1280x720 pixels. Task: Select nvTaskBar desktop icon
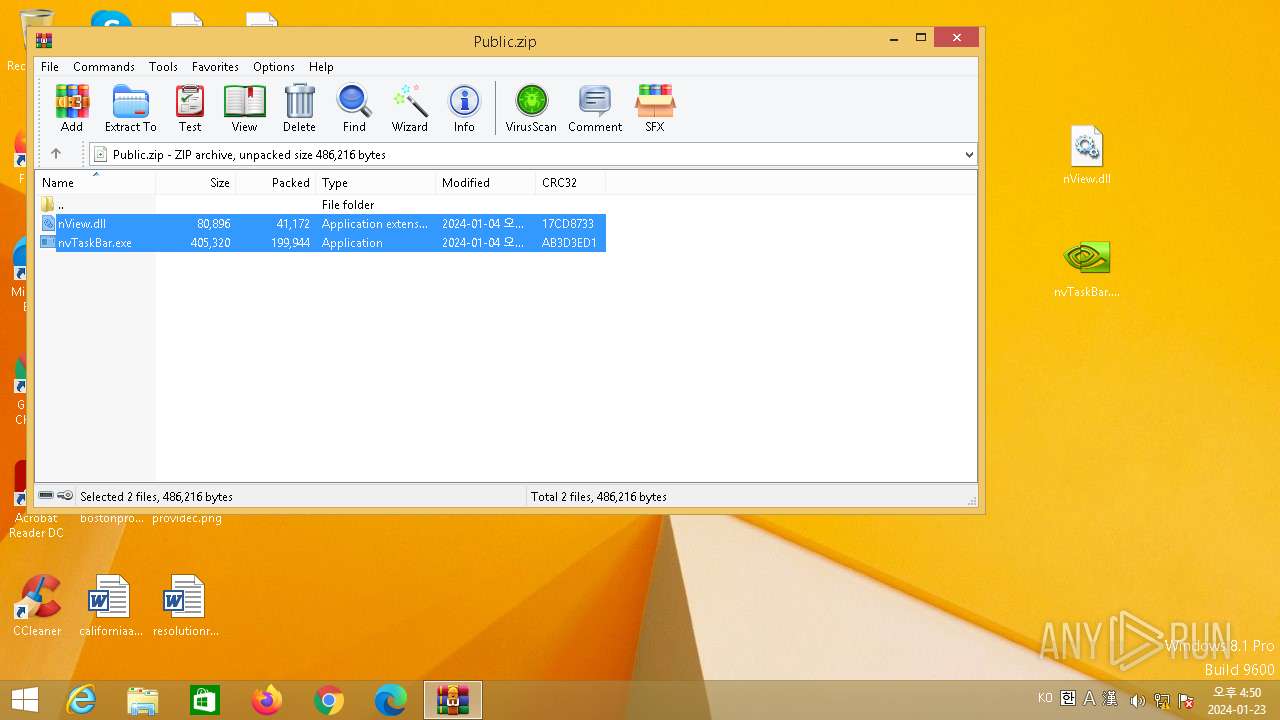1087,268
